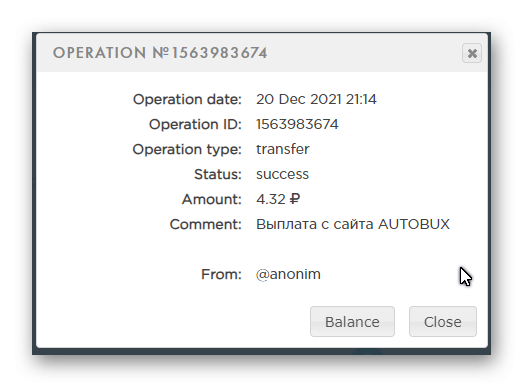Click the Close button at bottom

click(x=443, y=322)
